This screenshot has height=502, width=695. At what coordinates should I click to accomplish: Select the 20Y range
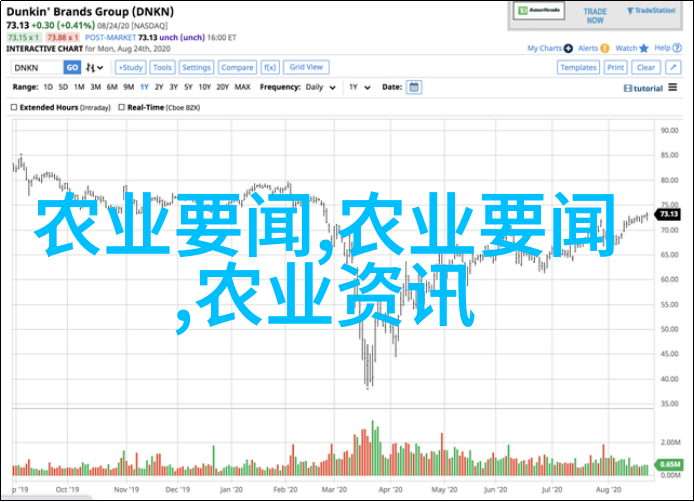[x=223, y=87]
